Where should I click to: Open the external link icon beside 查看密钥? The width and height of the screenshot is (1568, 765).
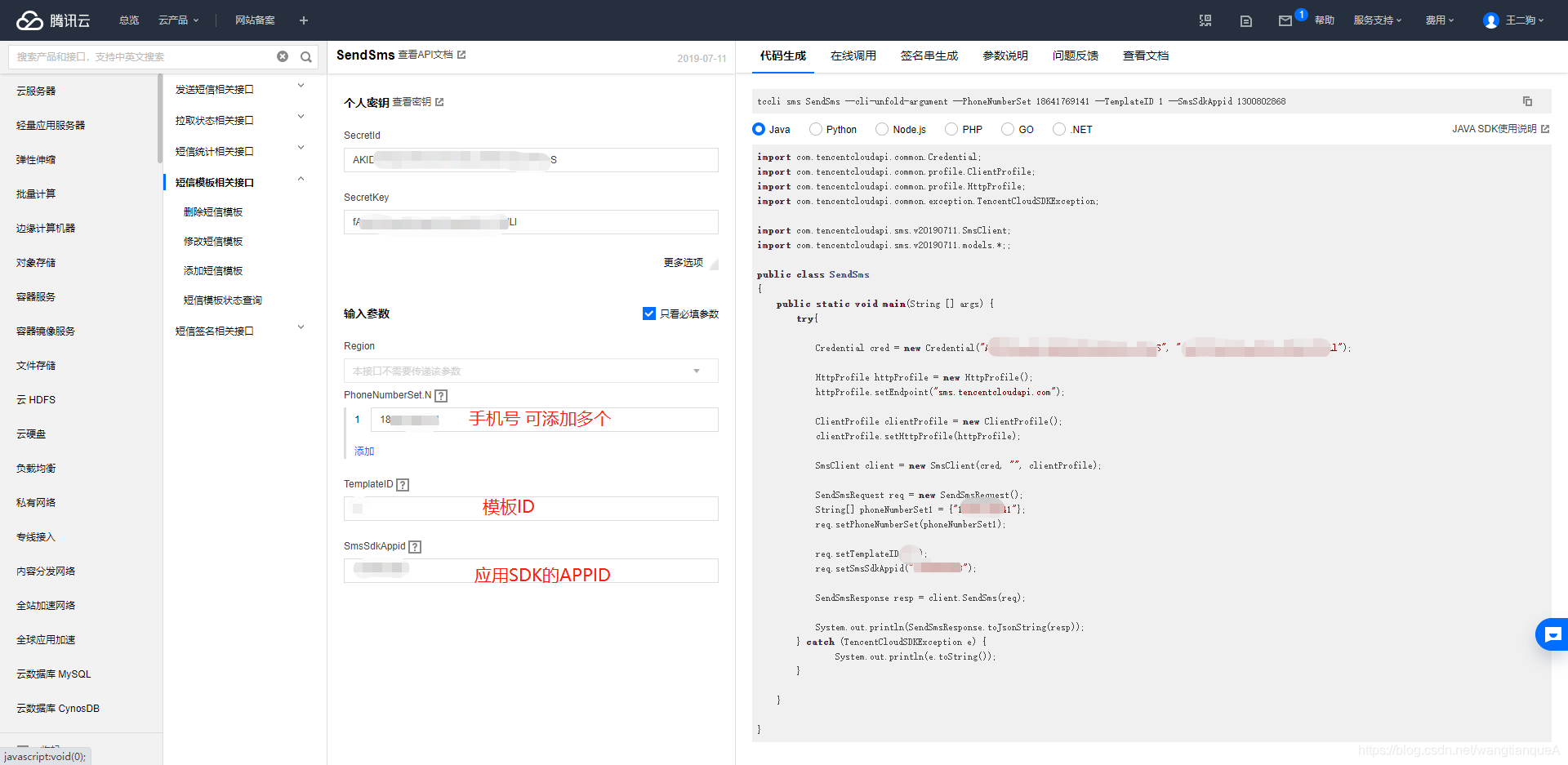(x=439, y=102)
